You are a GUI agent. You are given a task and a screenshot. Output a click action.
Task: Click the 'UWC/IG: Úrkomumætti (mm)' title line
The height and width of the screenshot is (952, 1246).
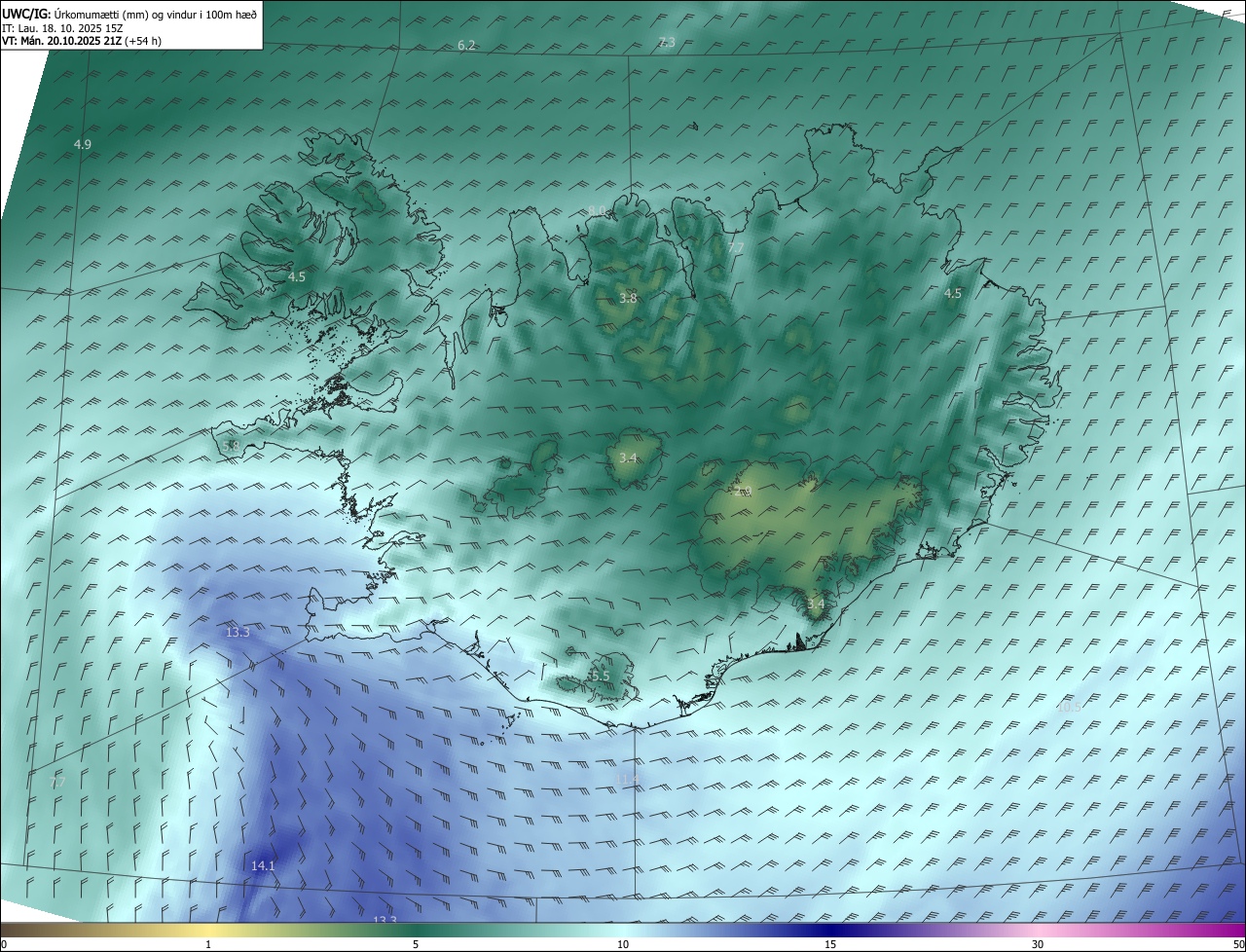(129, 14)
